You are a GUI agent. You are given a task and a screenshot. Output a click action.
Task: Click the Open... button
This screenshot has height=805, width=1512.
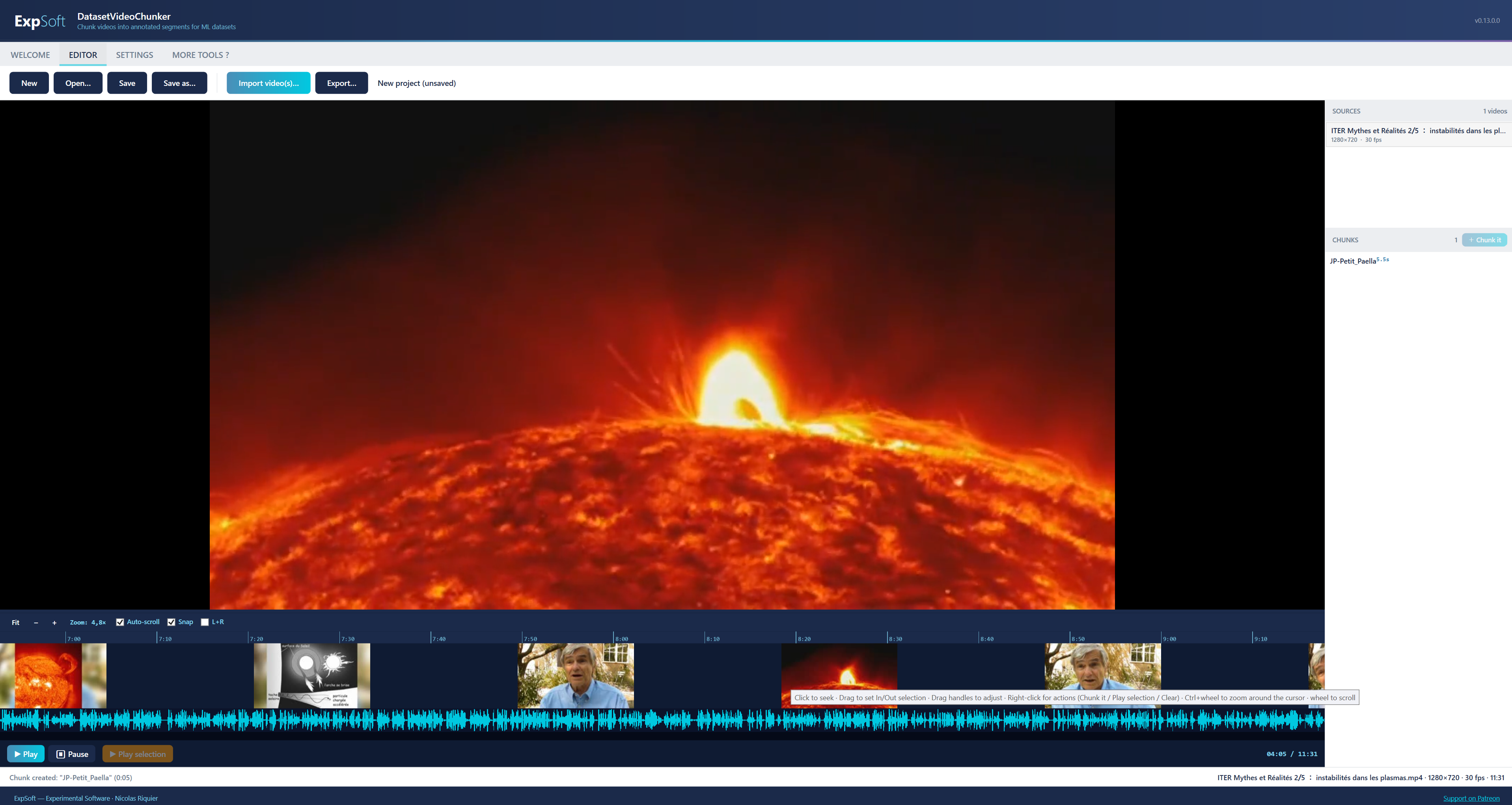pyautogui.click(x=78, y=83)
